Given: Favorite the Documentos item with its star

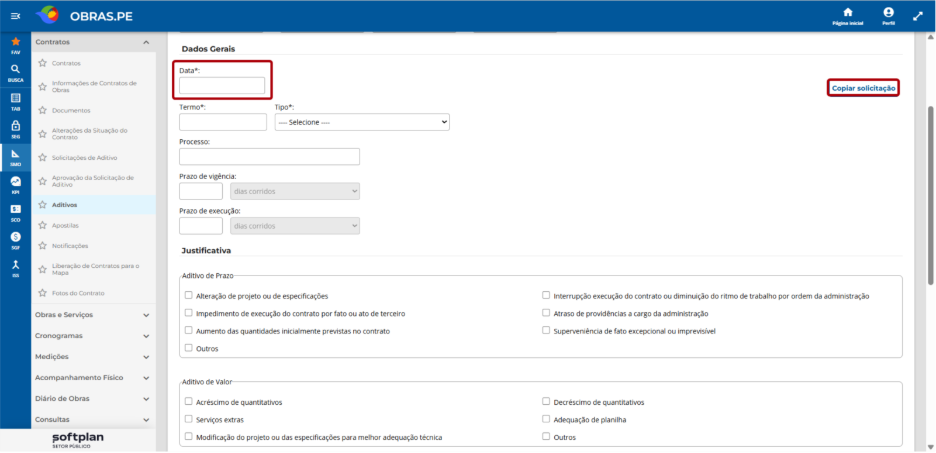Looking at the screenshot, I should click(42, 110).
